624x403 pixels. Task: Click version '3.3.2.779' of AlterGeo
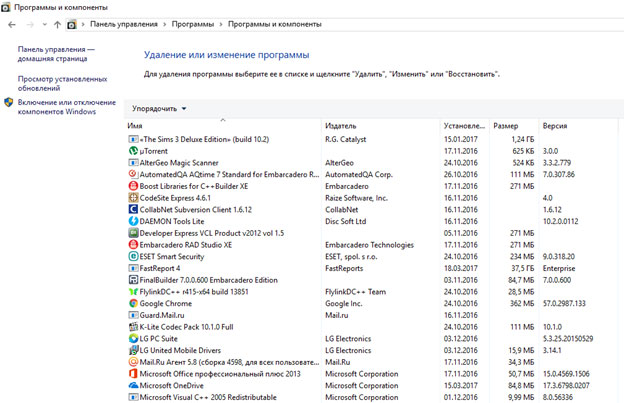tap(557, 163)
